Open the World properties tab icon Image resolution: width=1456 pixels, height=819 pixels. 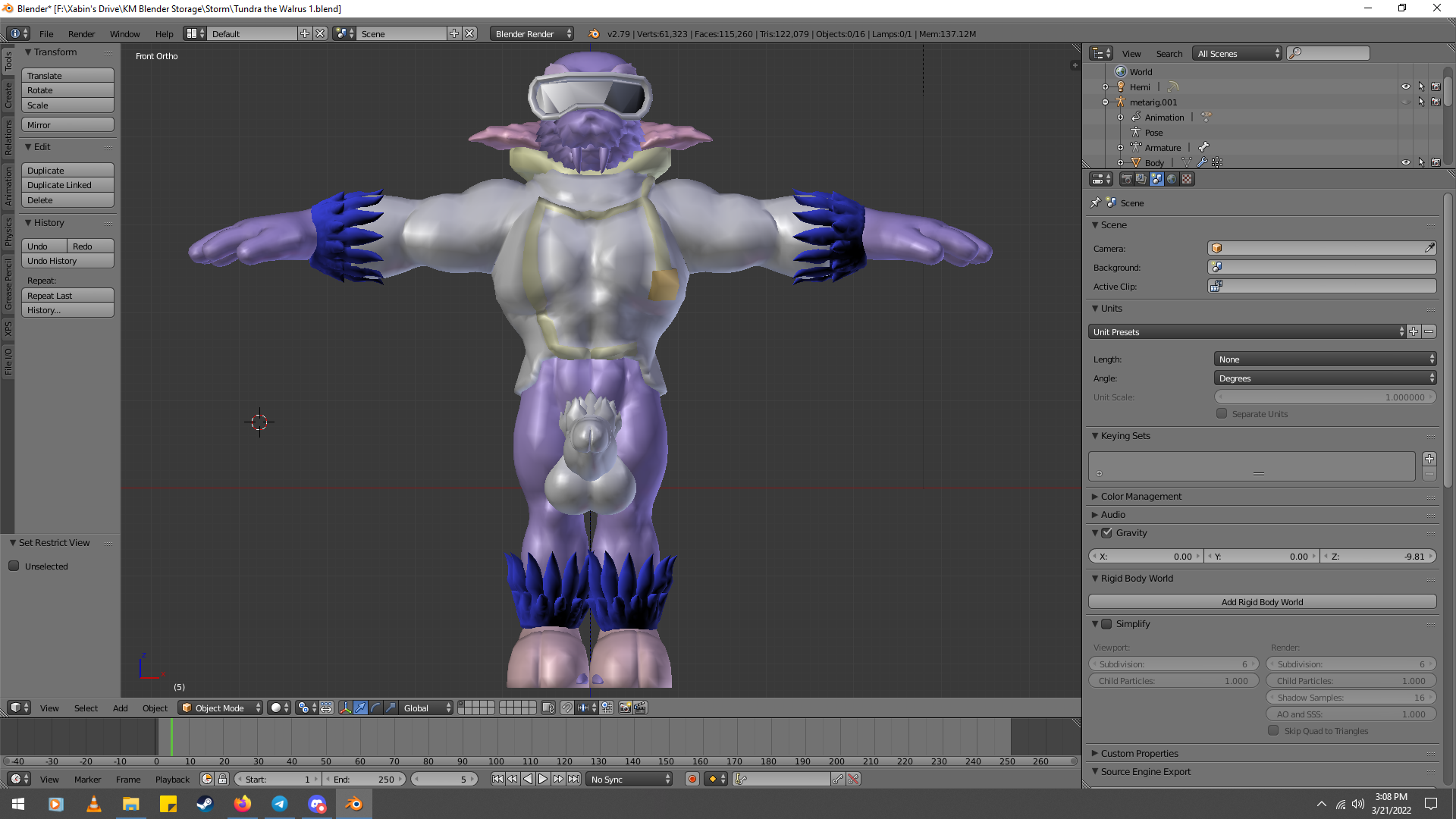(x=1172, y=179)
